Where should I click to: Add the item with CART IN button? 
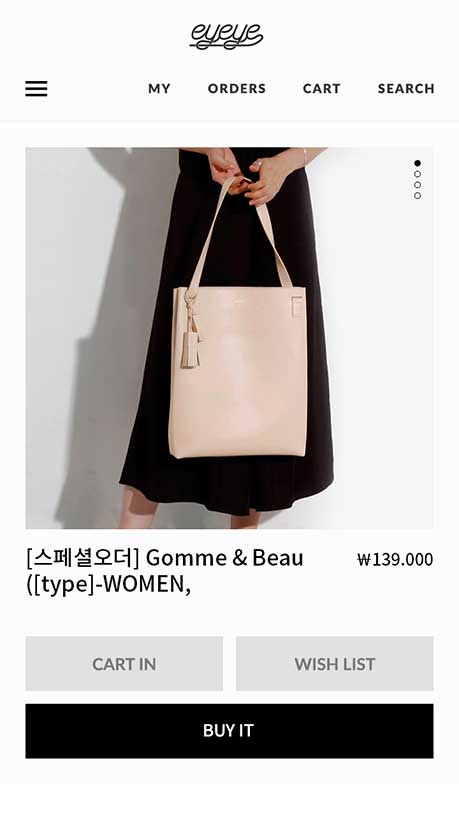124,664
